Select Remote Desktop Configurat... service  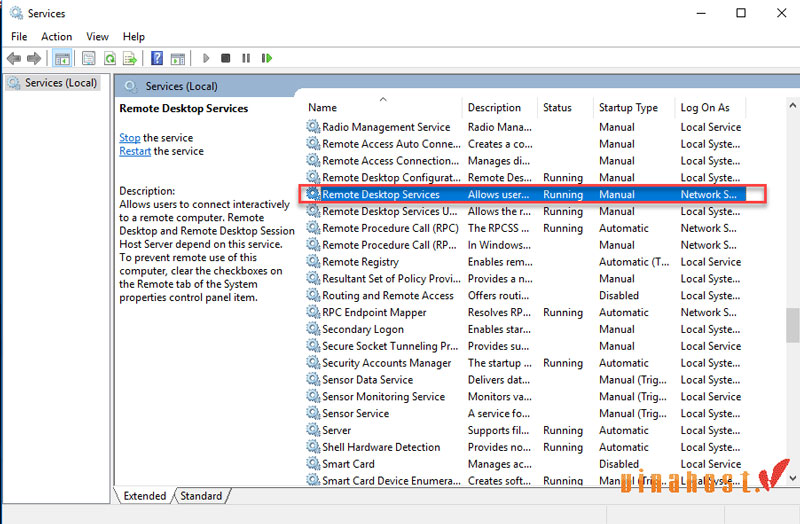(x=524, y=178)
